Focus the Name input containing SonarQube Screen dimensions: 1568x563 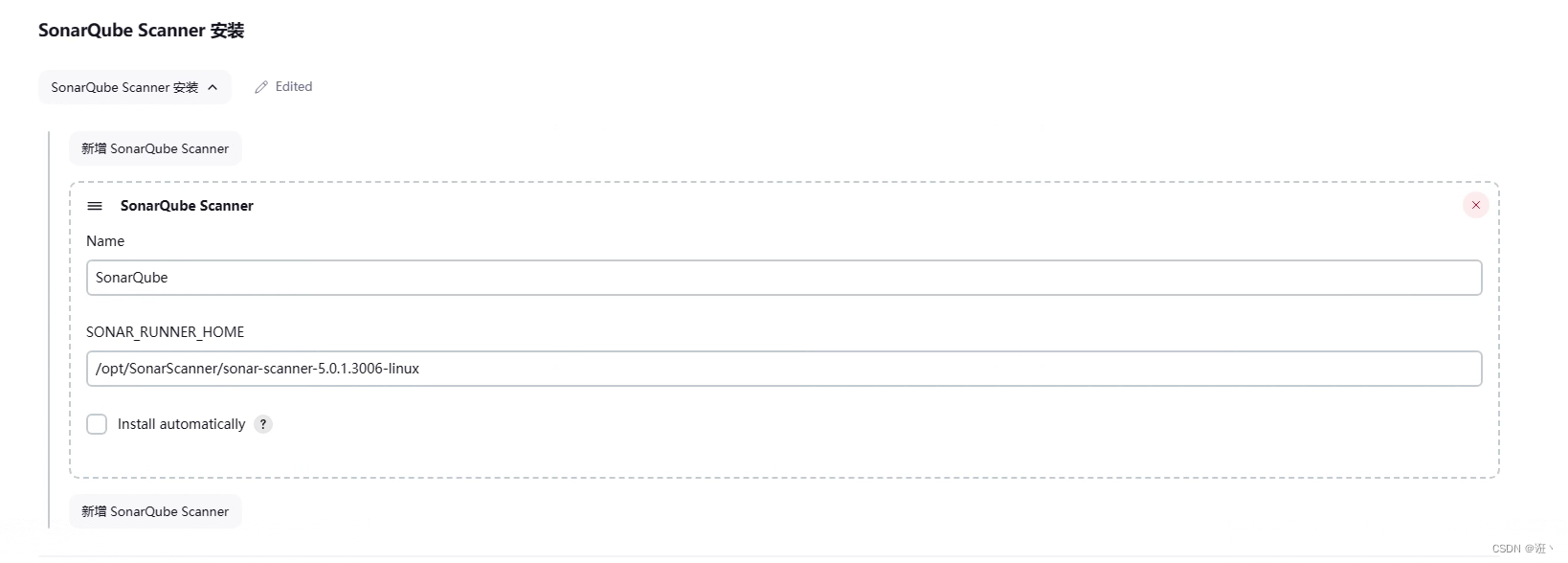pos(785,278)
